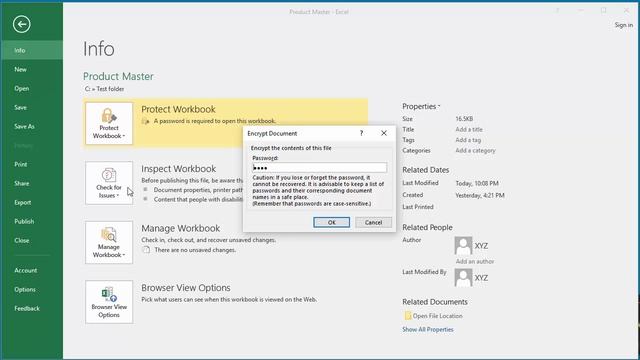Click the Yesterday, 4:21 PM created value
The width and height of the screenshot is (640, 360).
click(x=480, y=195)
